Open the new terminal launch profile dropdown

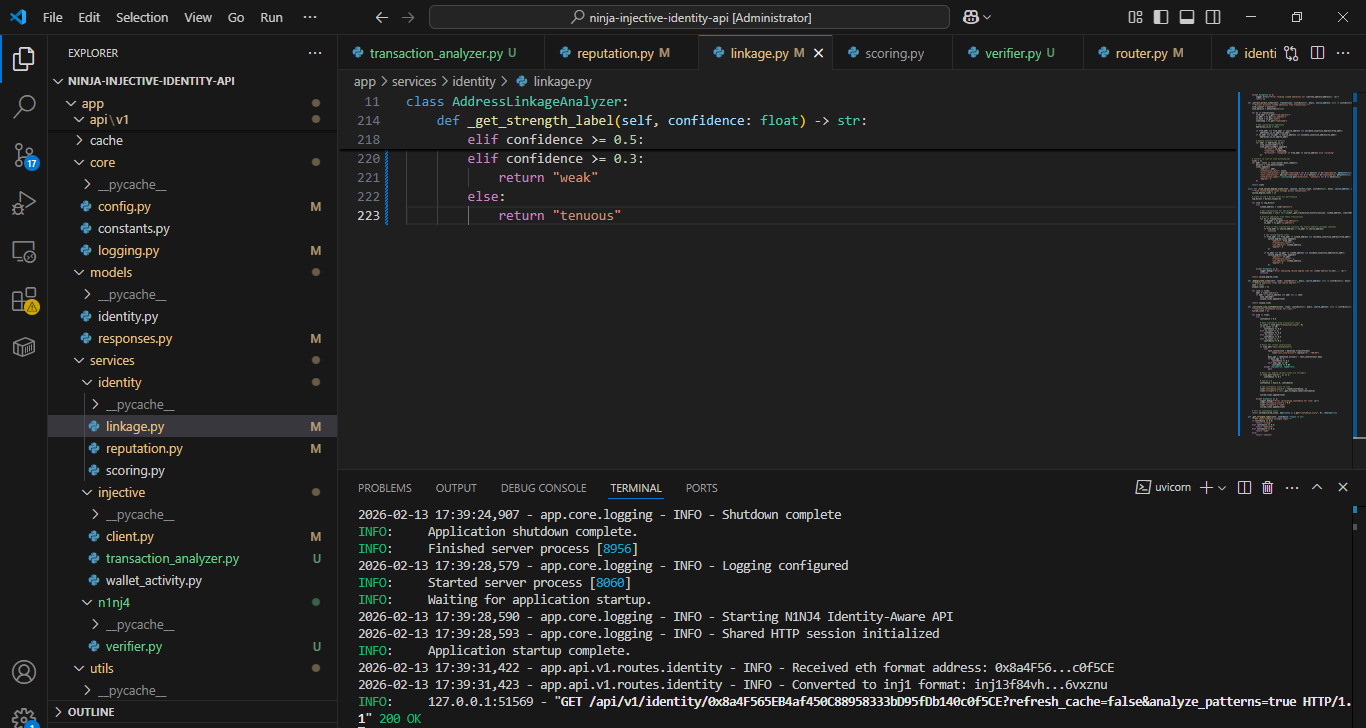[x=1223, y=488]
